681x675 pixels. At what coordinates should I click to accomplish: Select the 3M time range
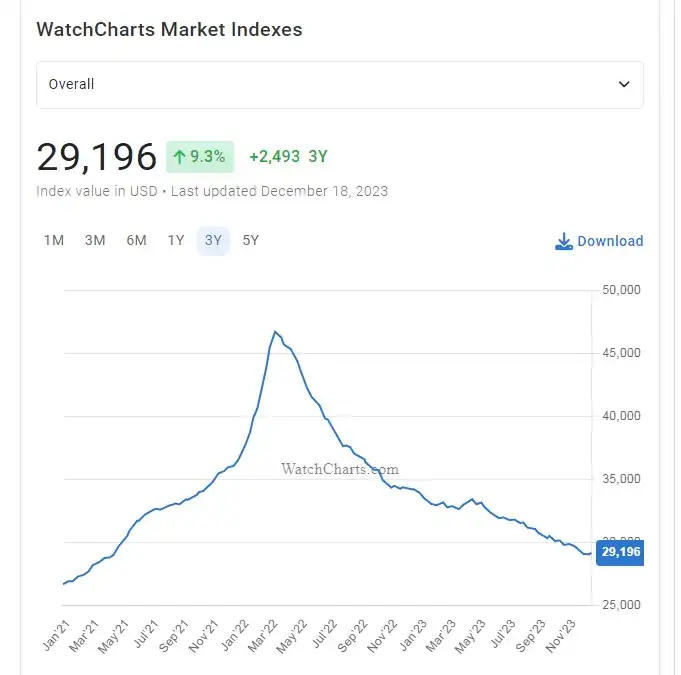pos(95,241)
